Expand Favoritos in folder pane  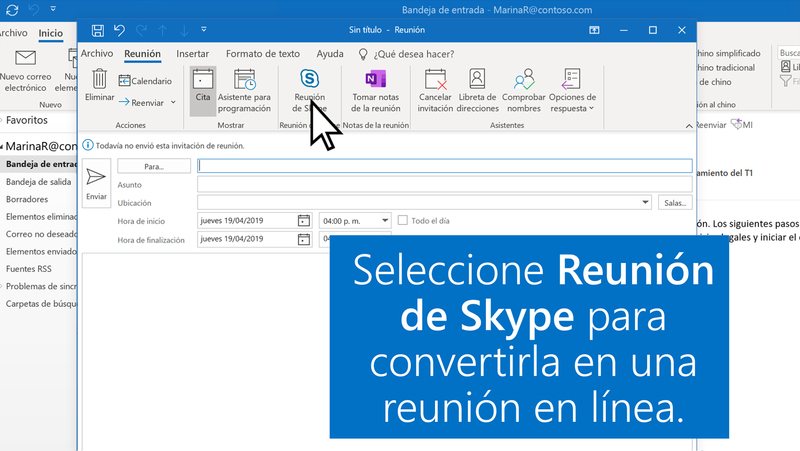(x=2, y=120)
